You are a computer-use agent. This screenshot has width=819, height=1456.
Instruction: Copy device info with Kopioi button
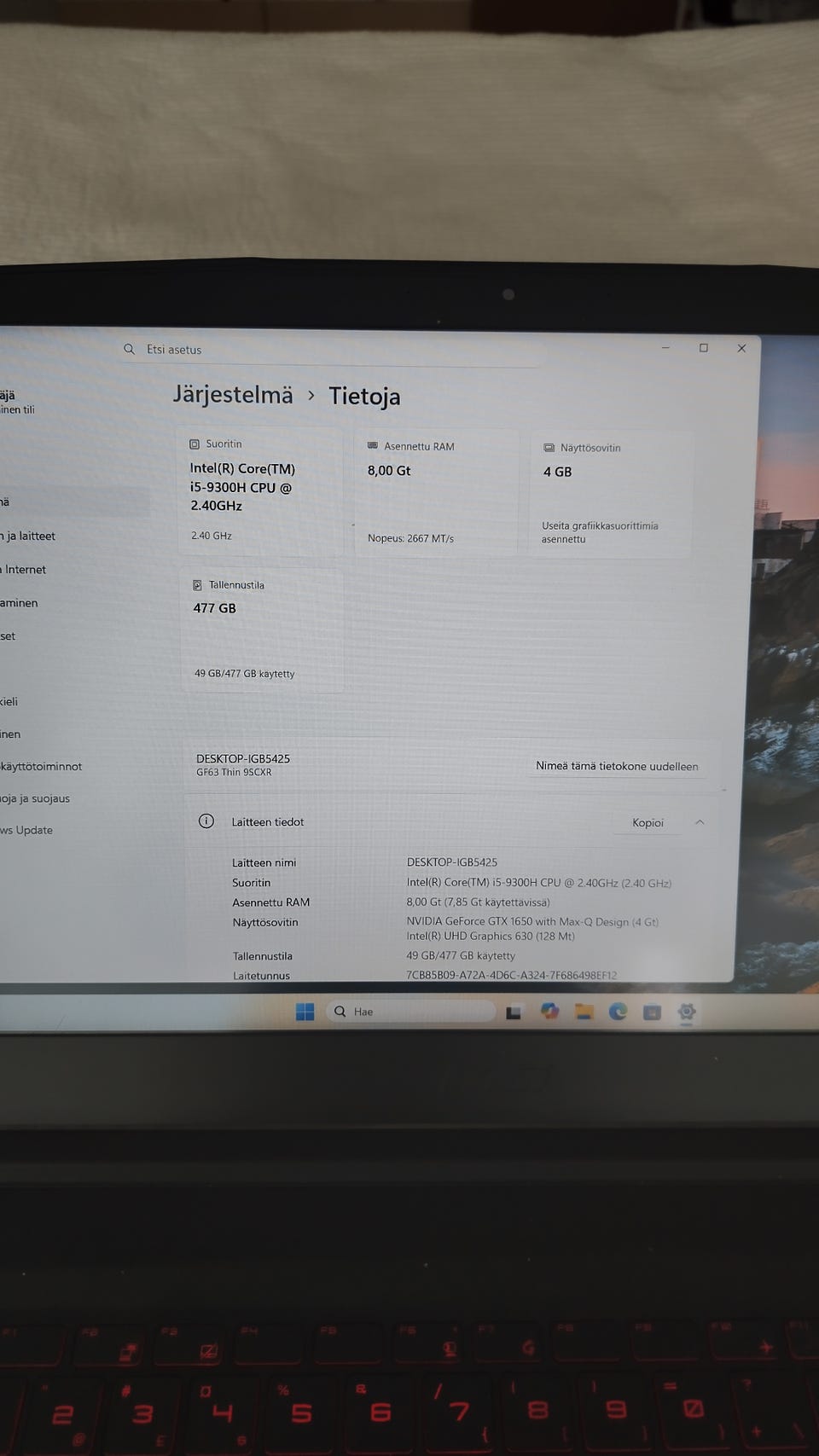[648, 823]
